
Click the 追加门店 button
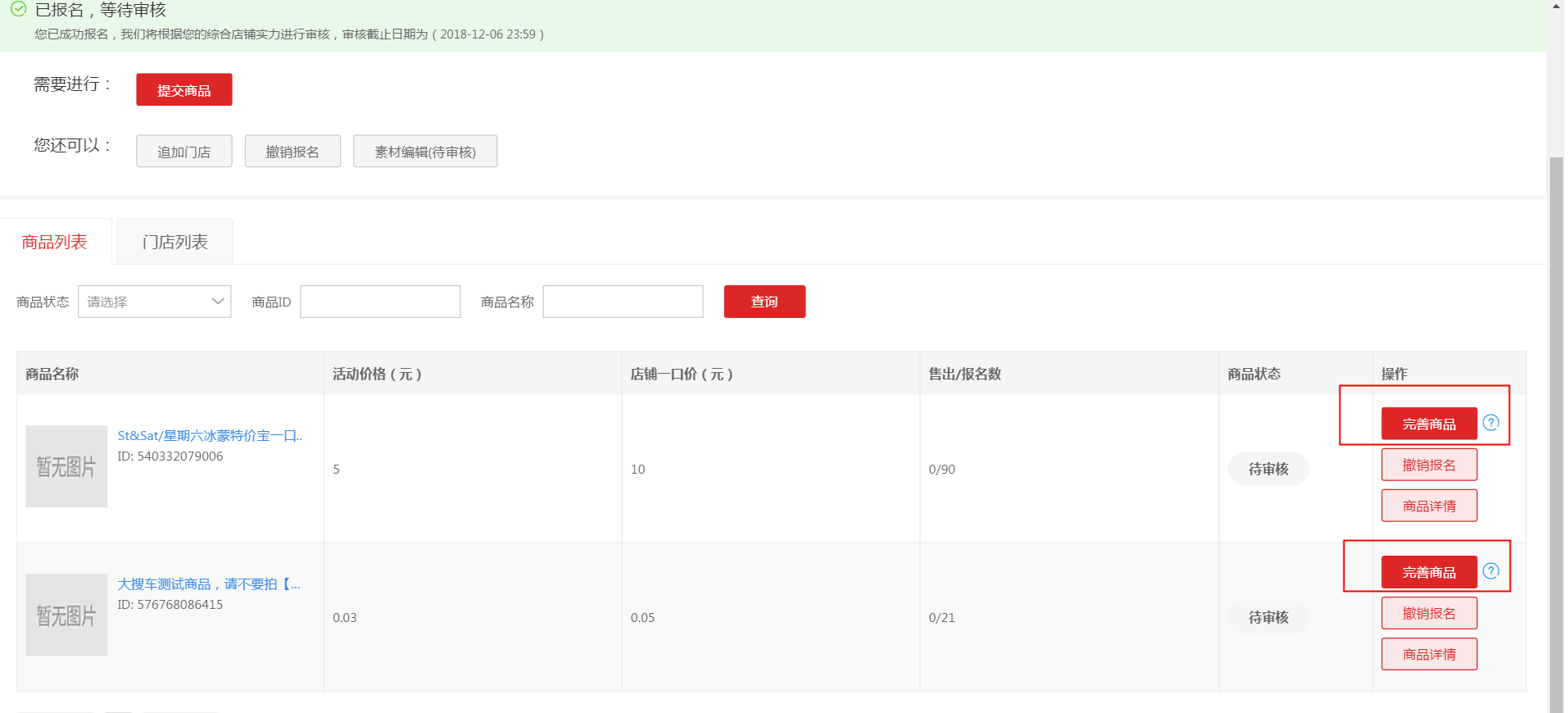[184, 152]
